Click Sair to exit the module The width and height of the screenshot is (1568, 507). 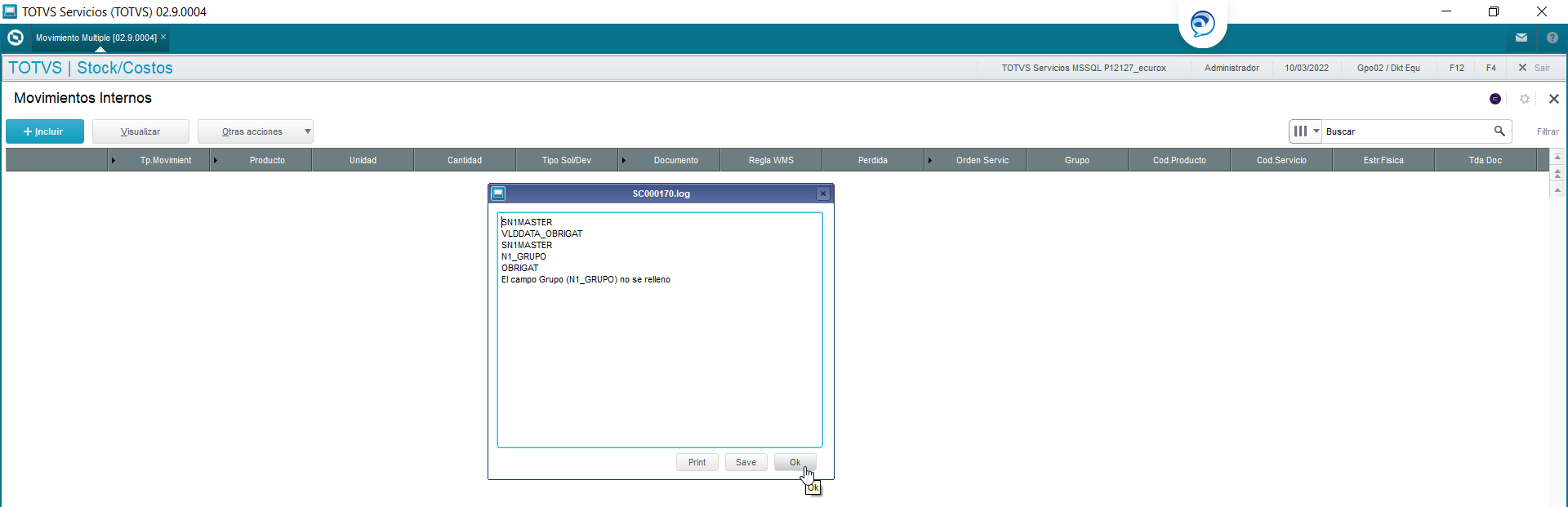tap(1535, 68)
